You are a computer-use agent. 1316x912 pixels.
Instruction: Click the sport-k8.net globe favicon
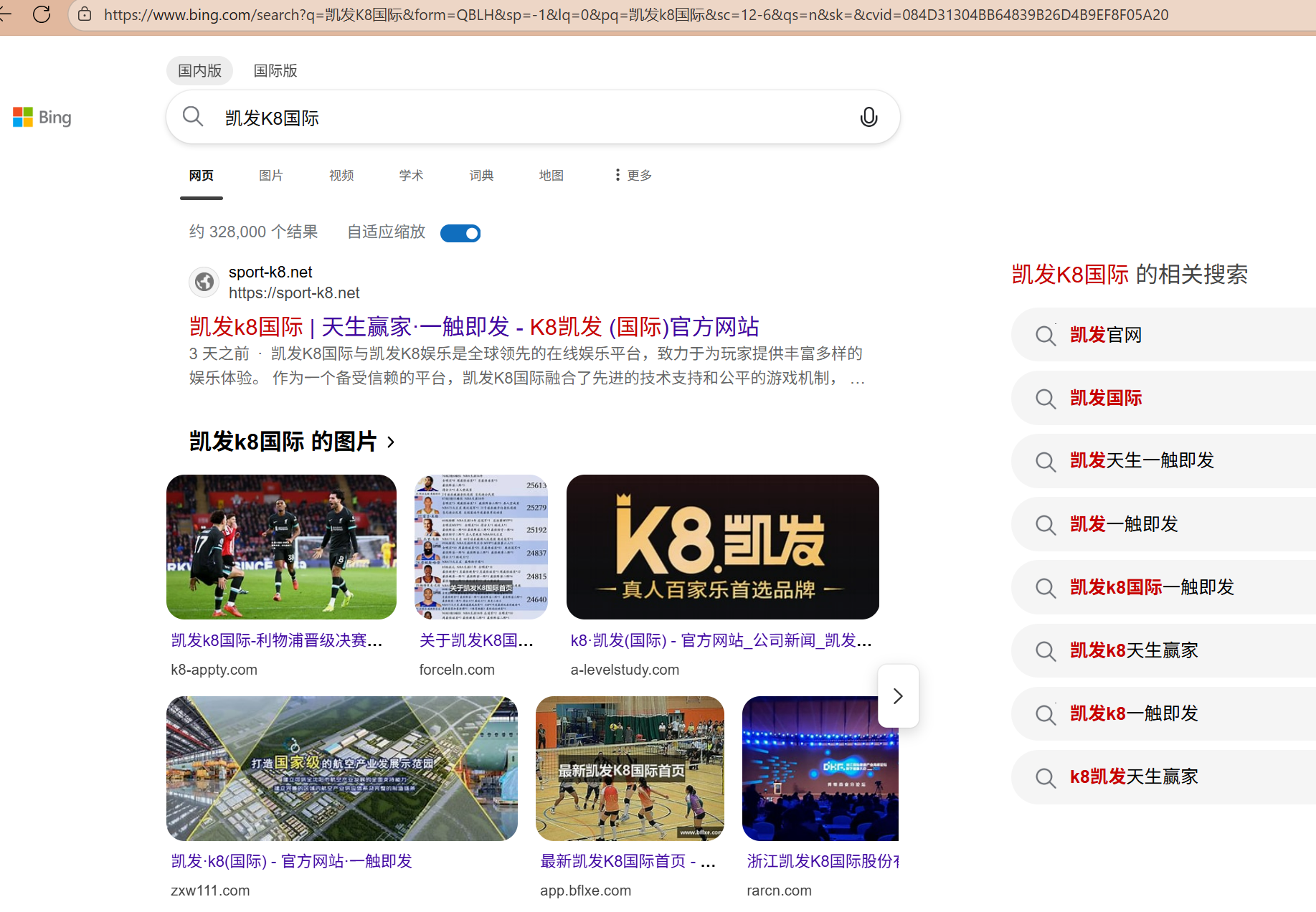[204, 282]
